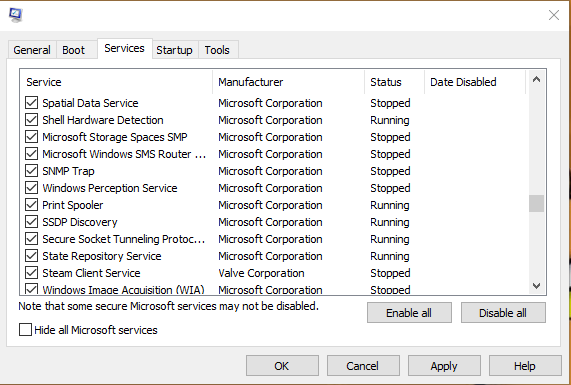This screenshot has height=385, width=571.
Task: Click the System Configuration title bar icon
Action: click(15, 15)
